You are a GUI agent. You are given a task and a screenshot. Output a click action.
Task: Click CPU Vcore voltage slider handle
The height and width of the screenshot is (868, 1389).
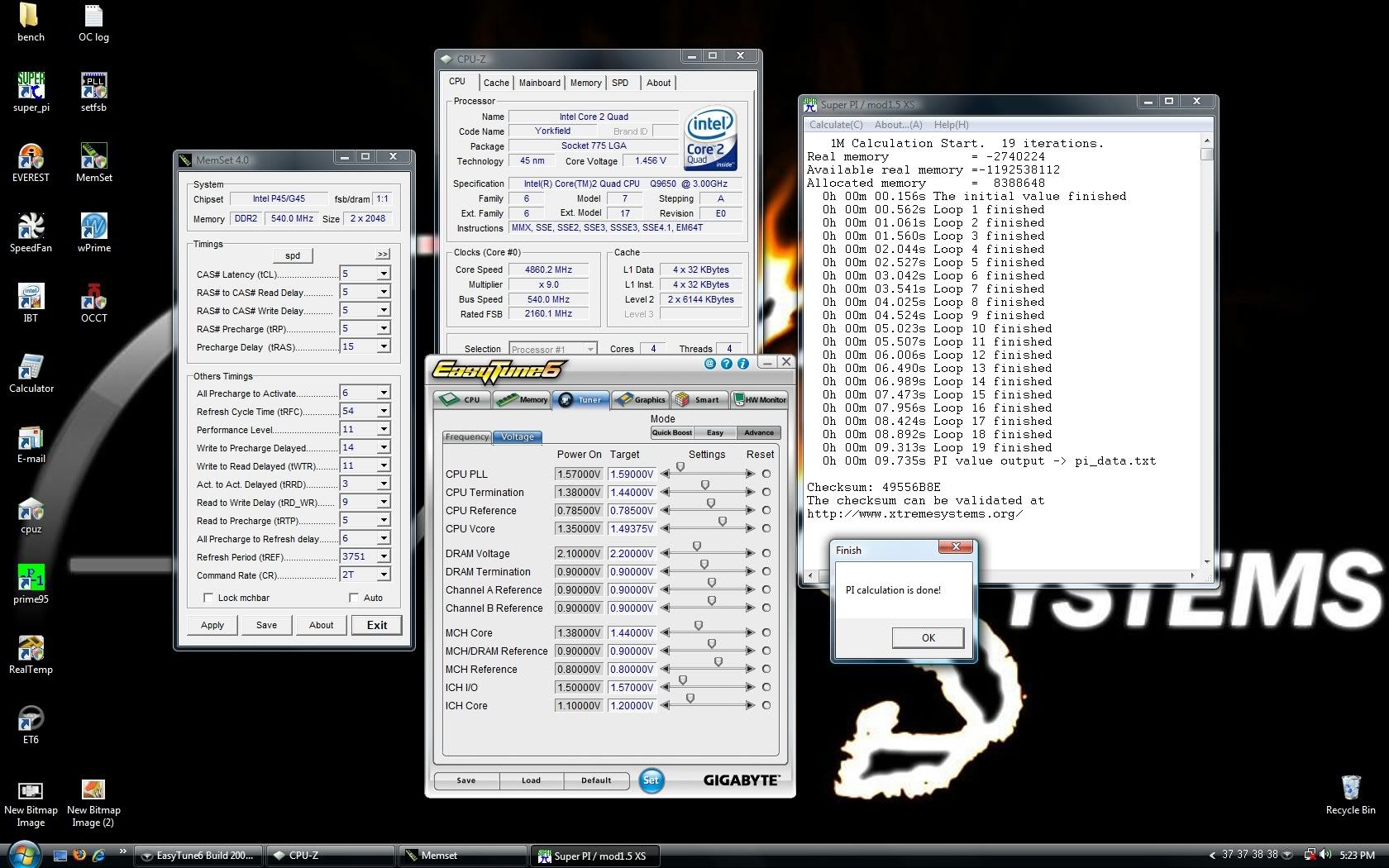pyautogui.click(x=723, y=522)
